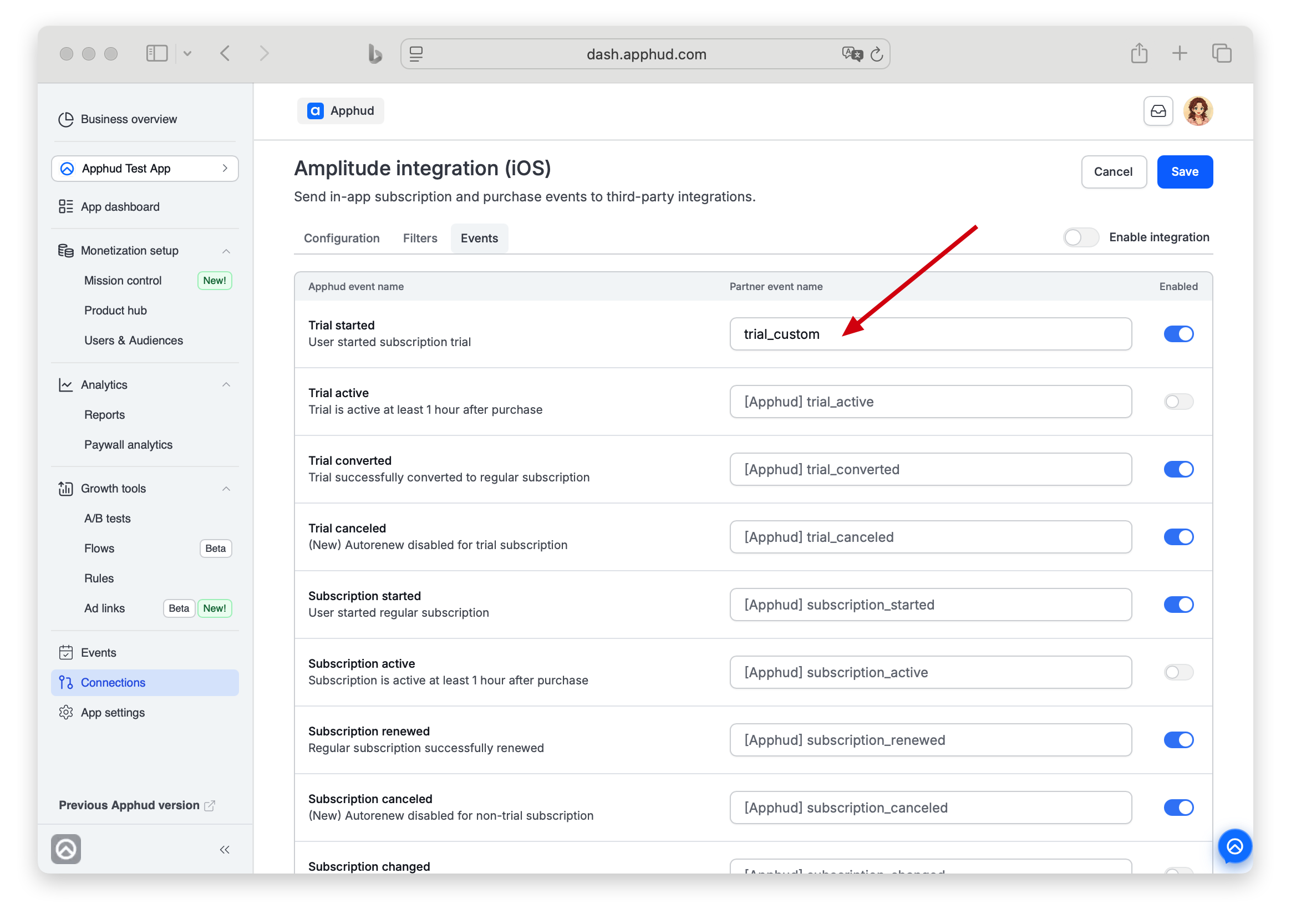Collapse the Monetization setup section

click(226, 251)
